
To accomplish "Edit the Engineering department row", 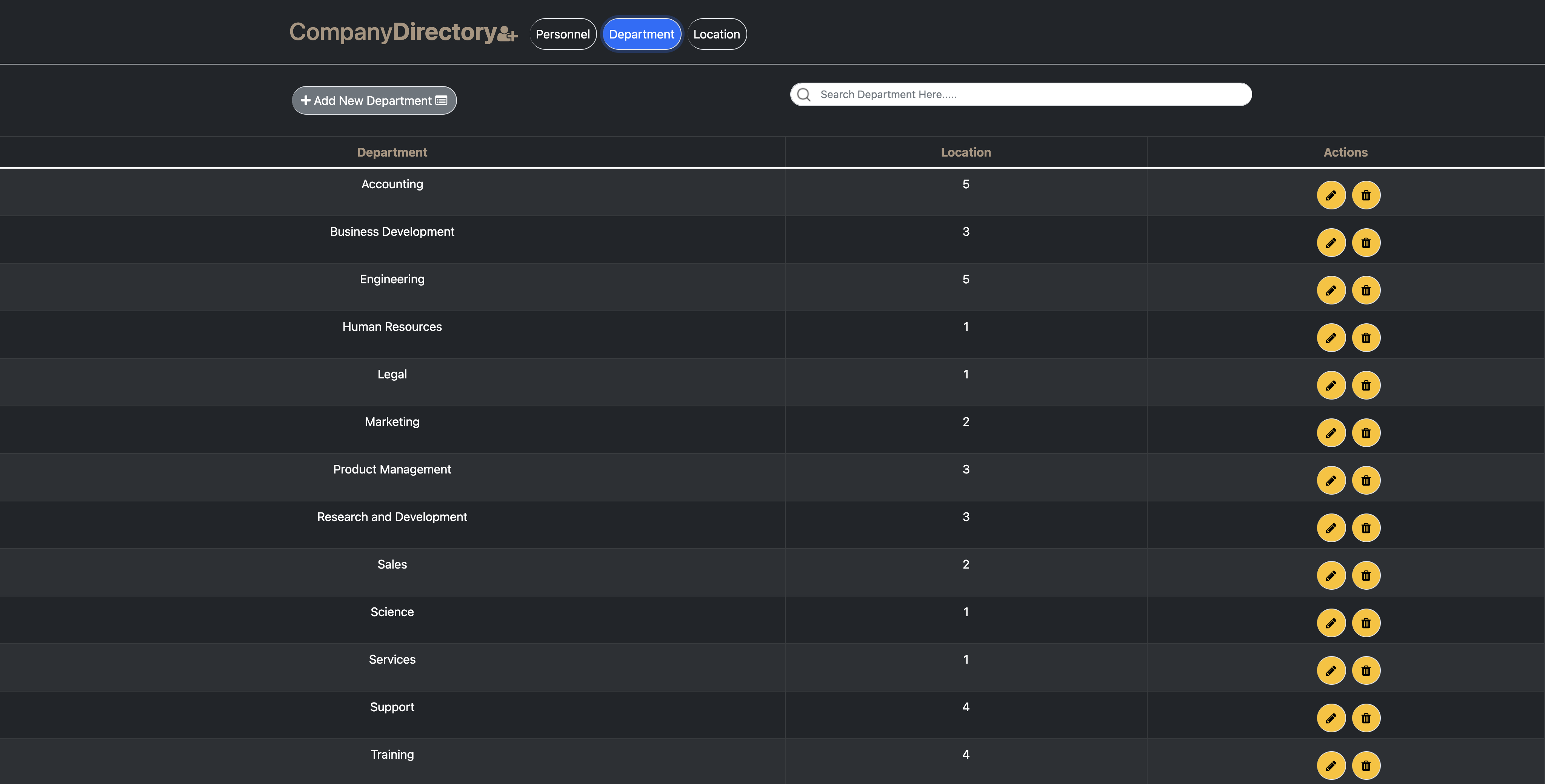I will click(1331, 290).
